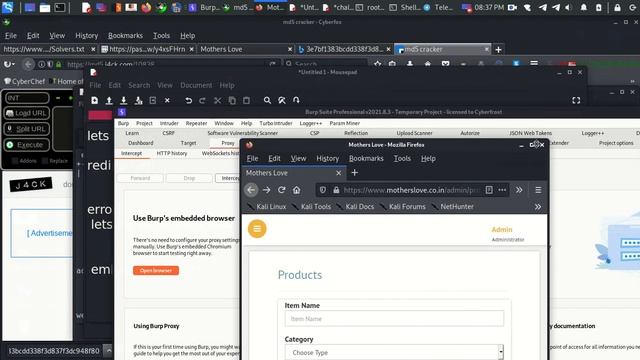Open the Firefox application hamburger menu
Screen dimensions: 640x360
(x=538, y=190)
